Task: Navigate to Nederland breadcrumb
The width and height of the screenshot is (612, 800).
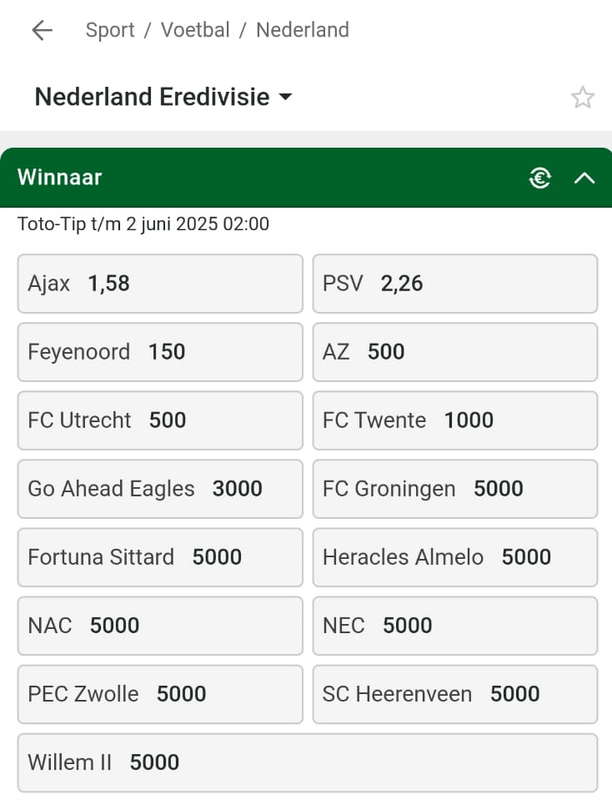Action: tap(302, 30)
